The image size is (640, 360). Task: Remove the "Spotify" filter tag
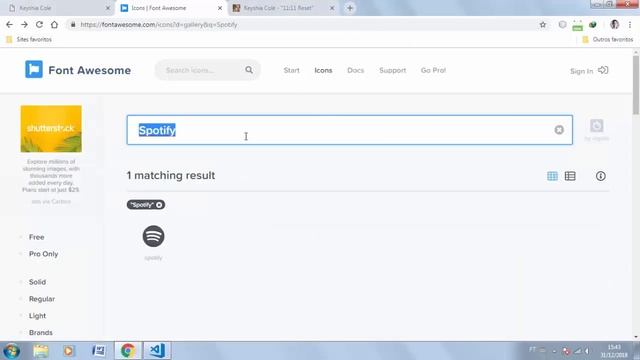click(x=159, y=205)
